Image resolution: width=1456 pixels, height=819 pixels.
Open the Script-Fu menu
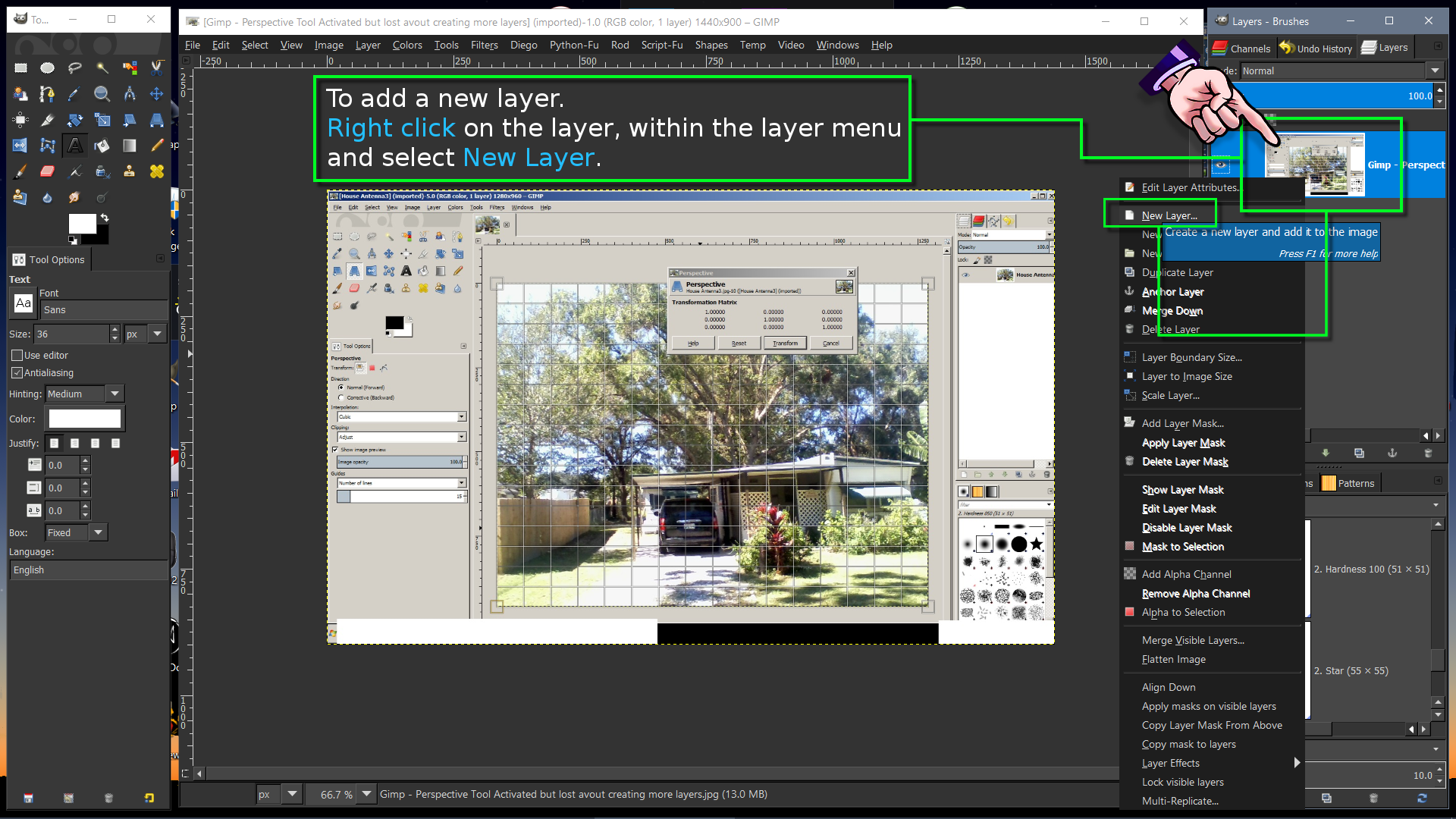[x=662, y=45]
